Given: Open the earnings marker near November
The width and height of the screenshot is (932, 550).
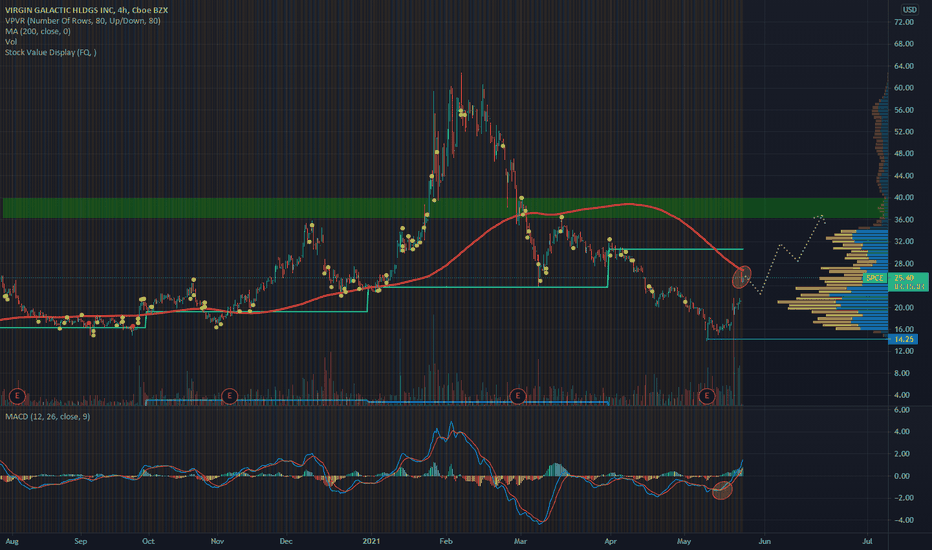Looking at the screenshot, I should [x=229, y=395].
